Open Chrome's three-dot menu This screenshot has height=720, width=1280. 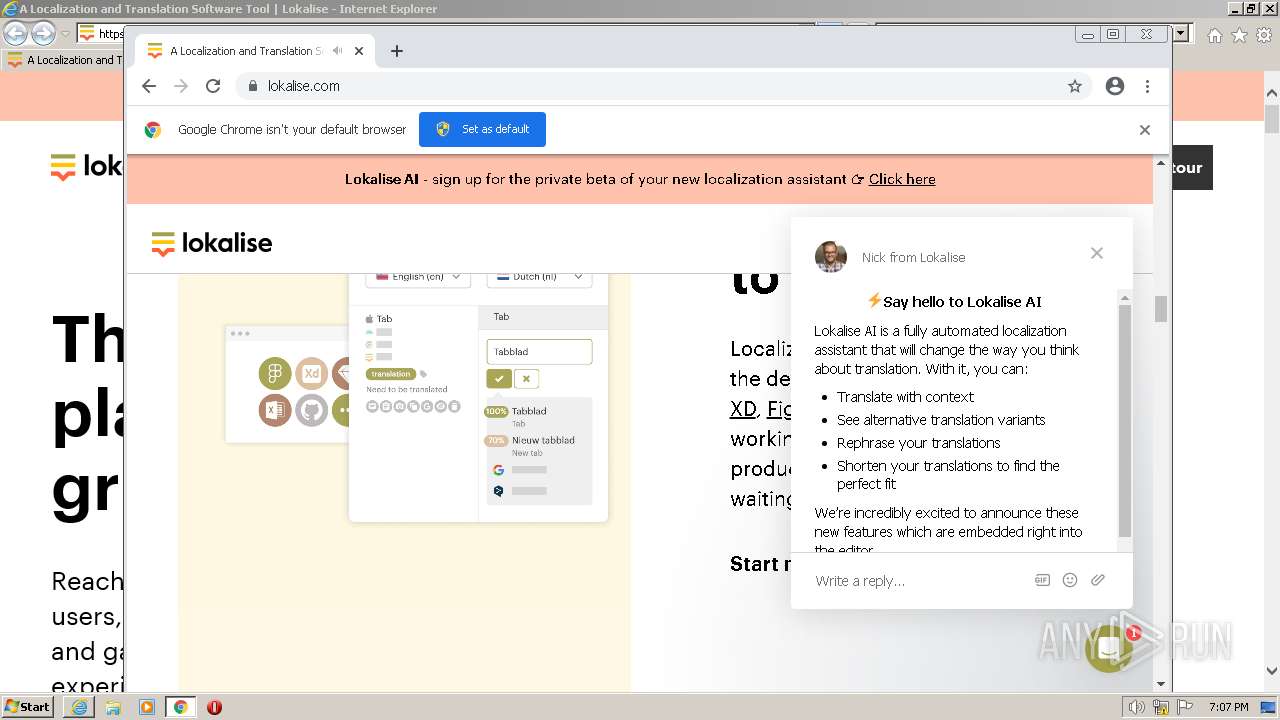[x=1147, y=86]
